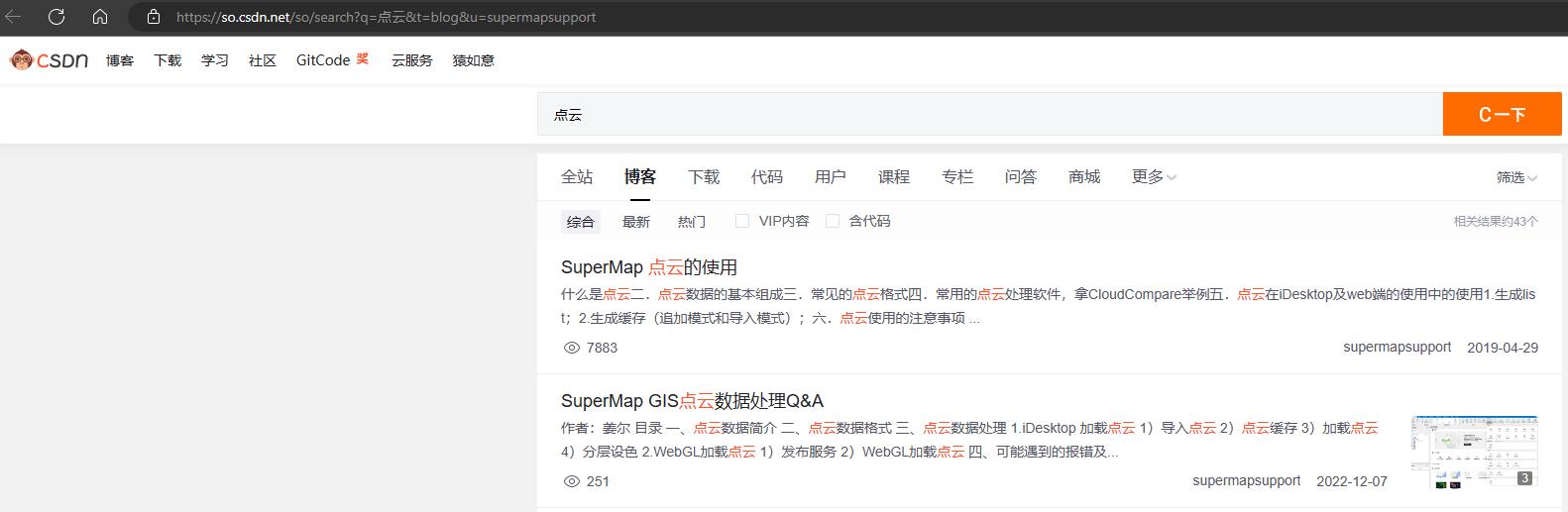Select the 博客 search tab
The height and width of the screenshot is (512, 1568).
point(640,177)
